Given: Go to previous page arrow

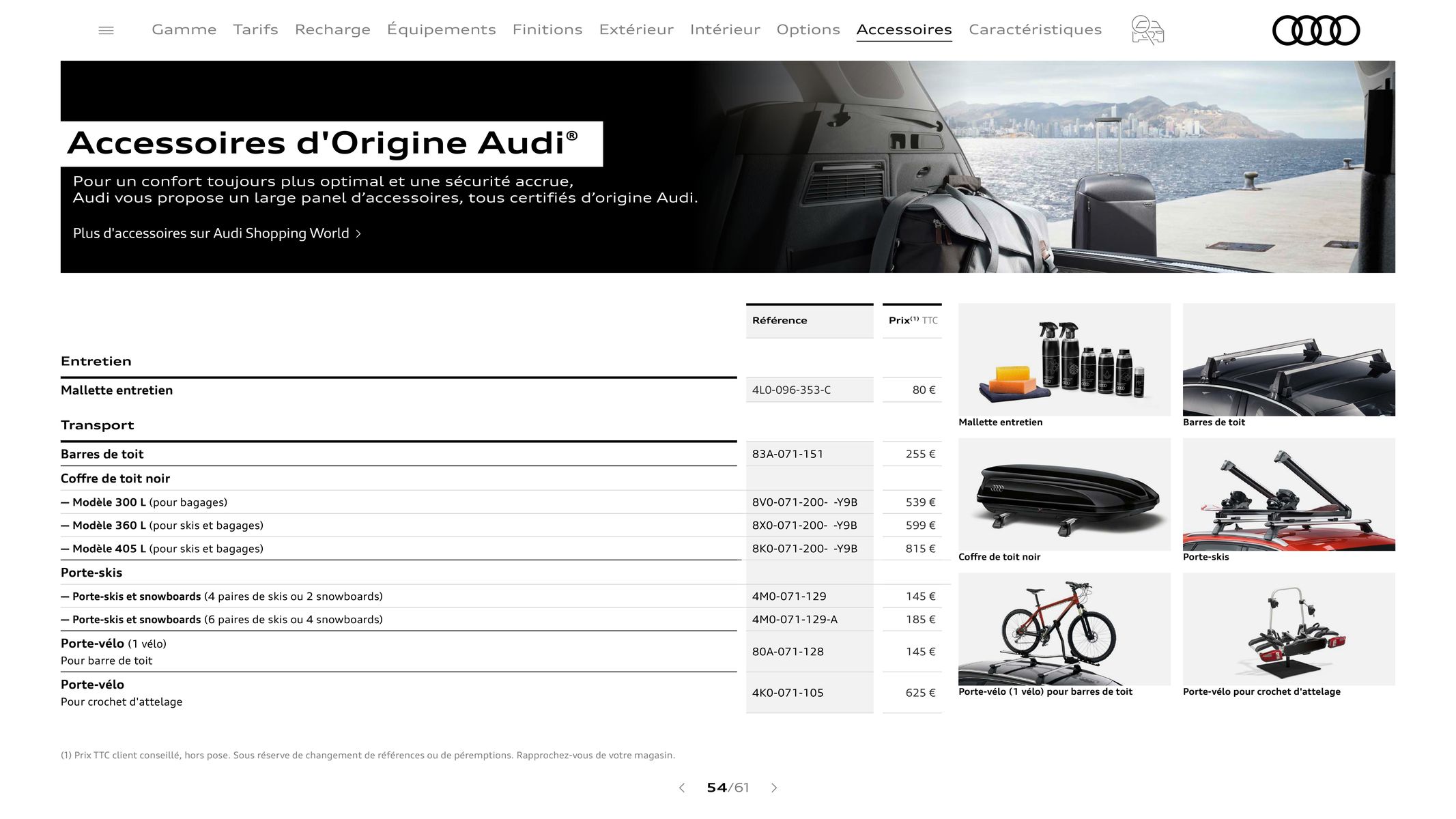Looking at the screenshot, I should [x=681, y=788].
